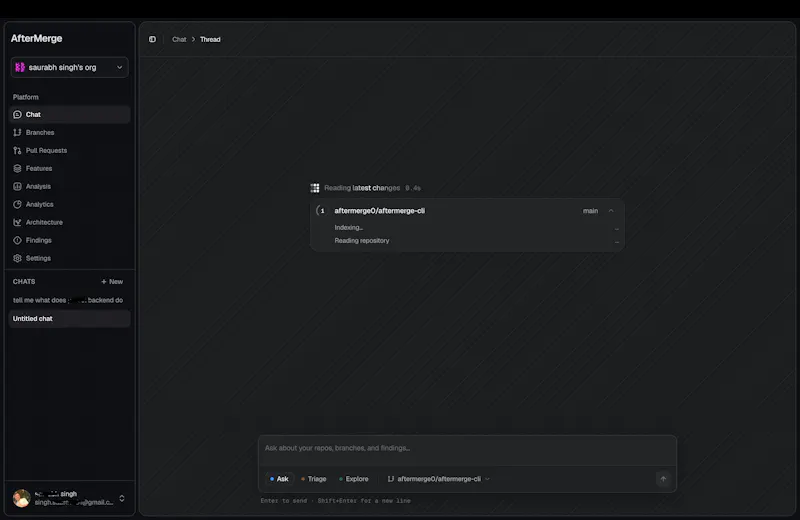
Task: Open the user account menu chevrons
Action: (x=122, y=499)
